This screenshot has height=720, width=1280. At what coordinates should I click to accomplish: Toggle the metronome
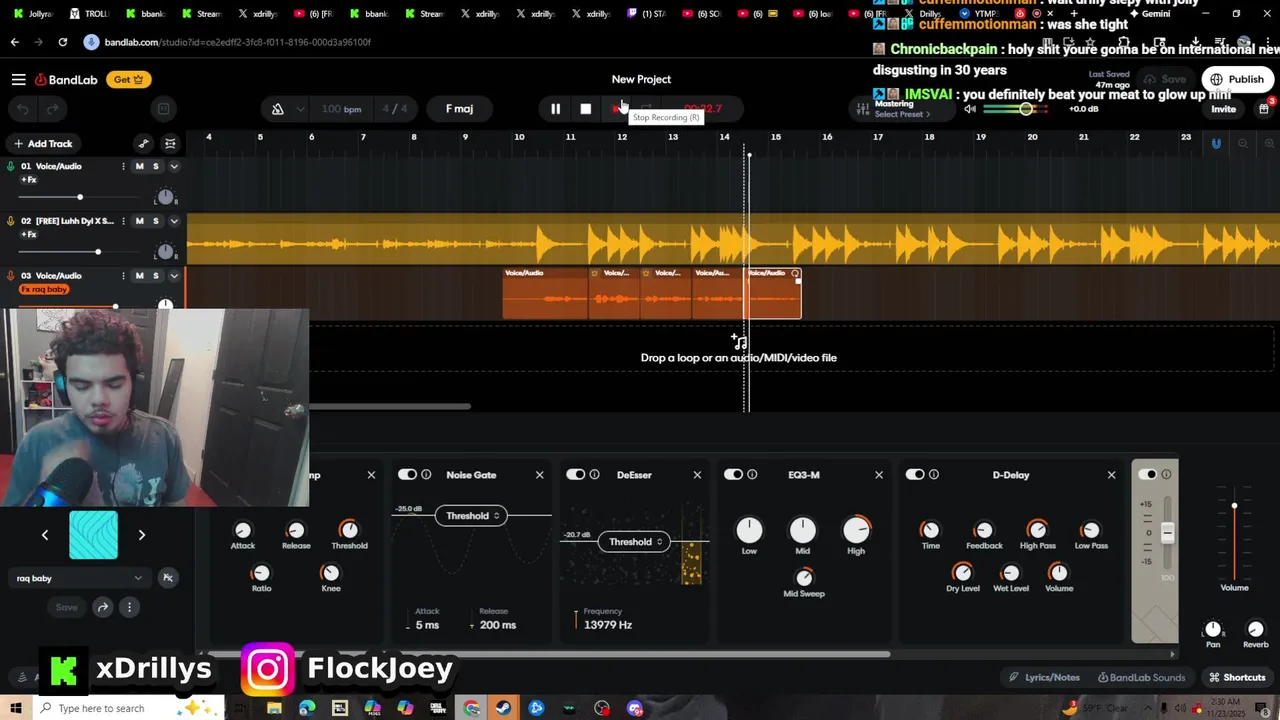[x=278, y=109]
